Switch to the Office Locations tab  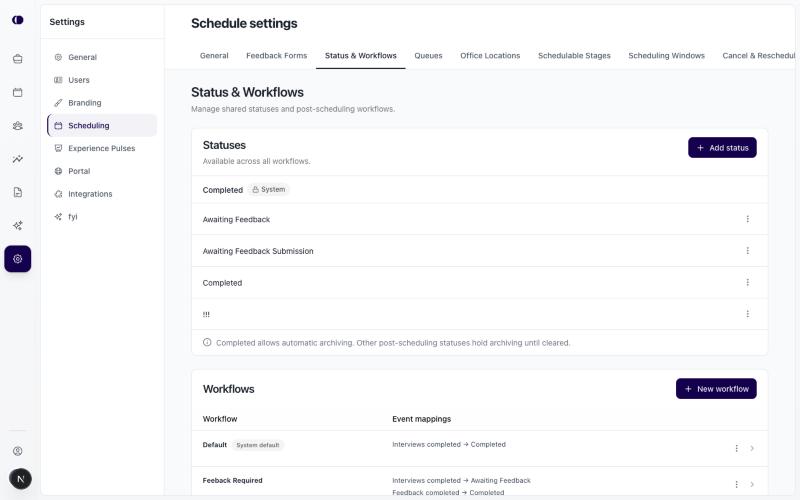point(490,56)
